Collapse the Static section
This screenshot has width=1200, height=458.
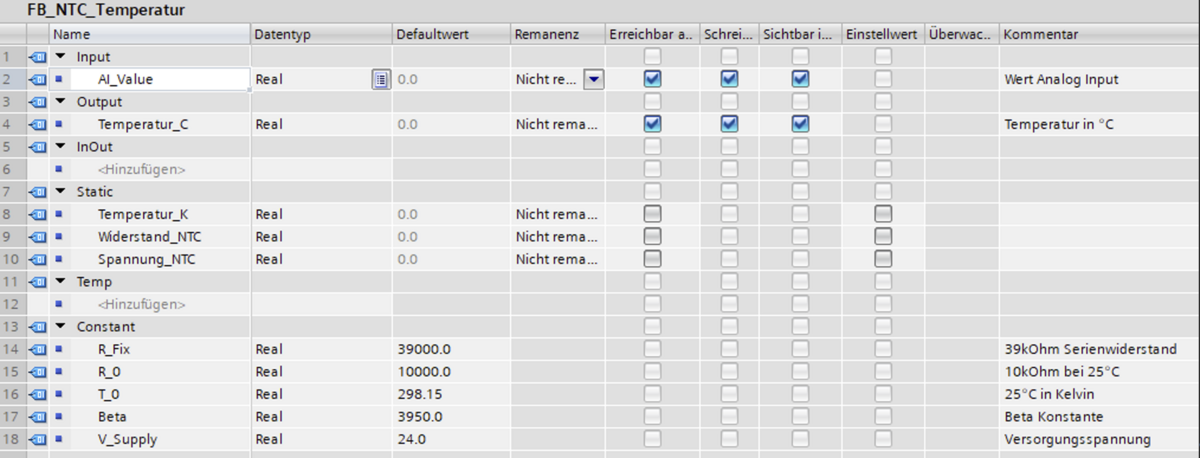(60, 191)
